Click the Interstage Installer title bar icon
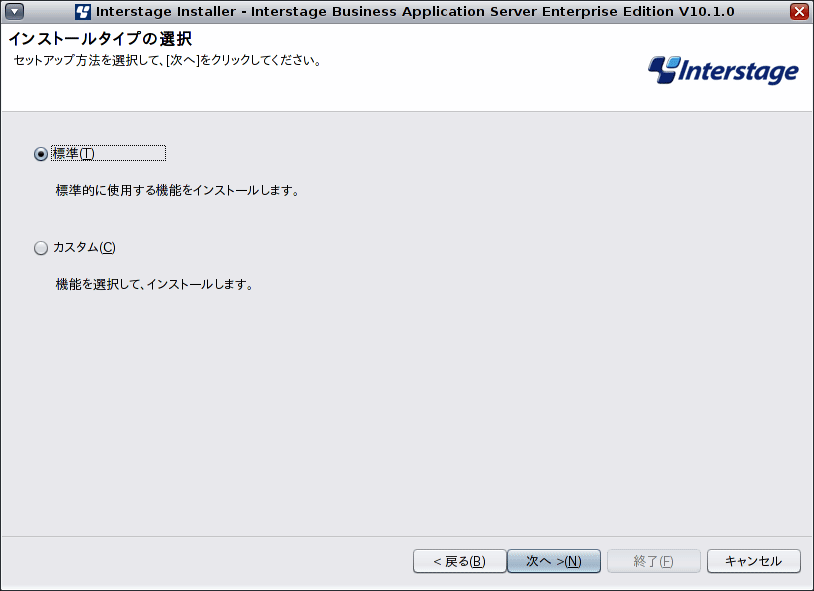814x591 pixels. point(83,11)
